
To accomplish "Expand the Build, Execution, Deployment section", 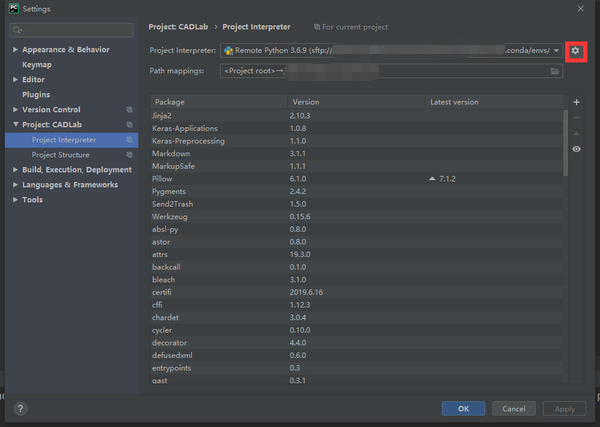I will point(15,170).
